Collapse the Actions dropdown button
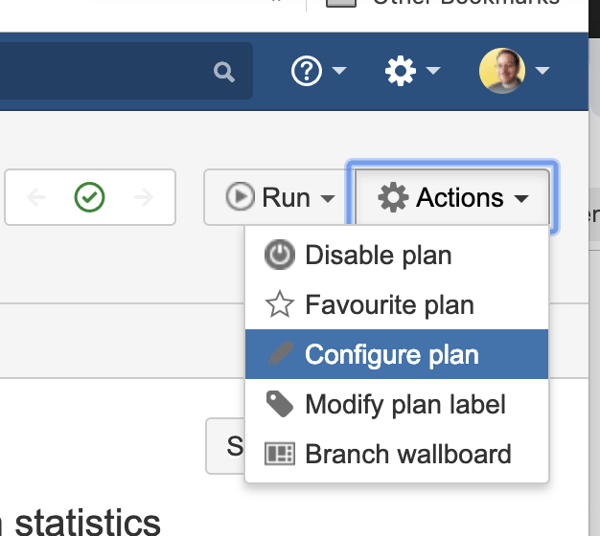 452,197
